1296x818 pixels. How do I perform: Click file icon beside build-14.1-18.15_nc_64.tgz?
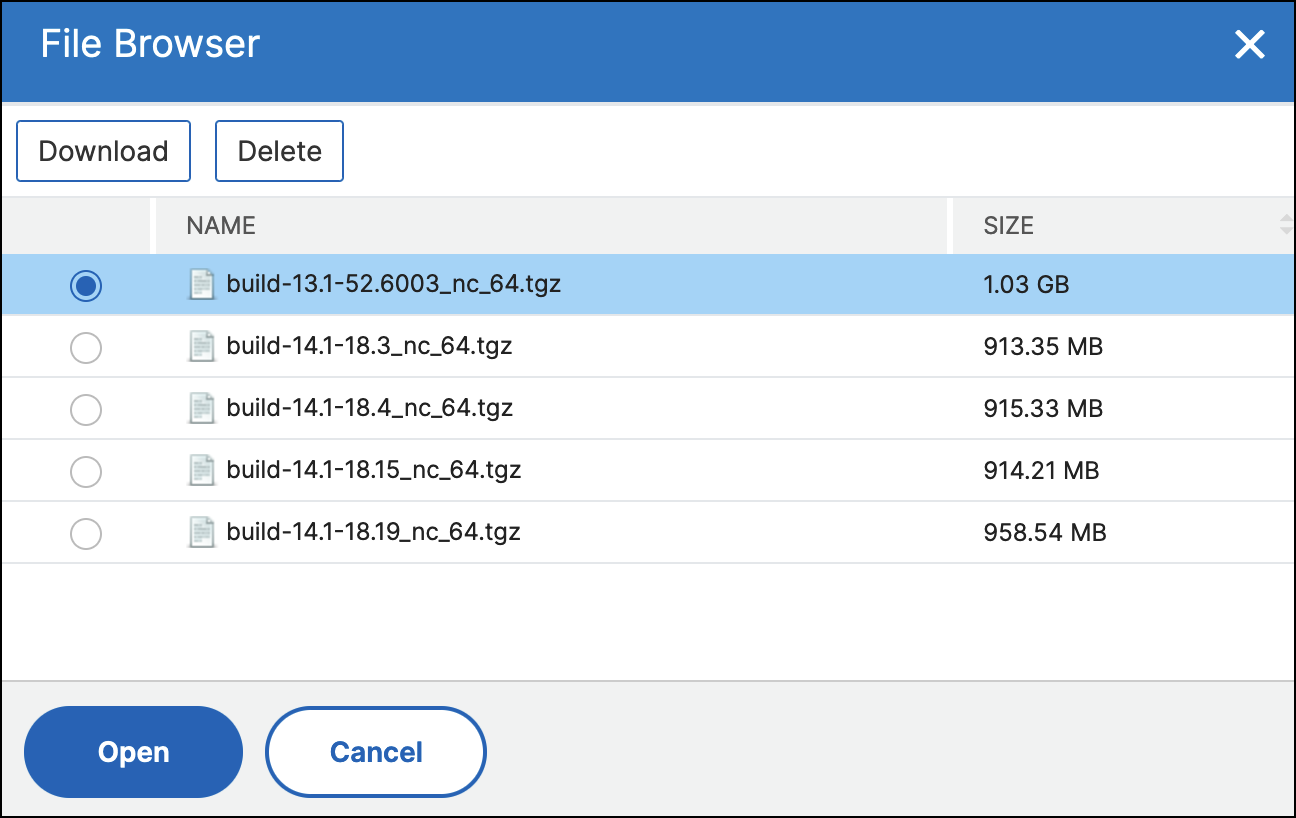[x=203, y=471]
